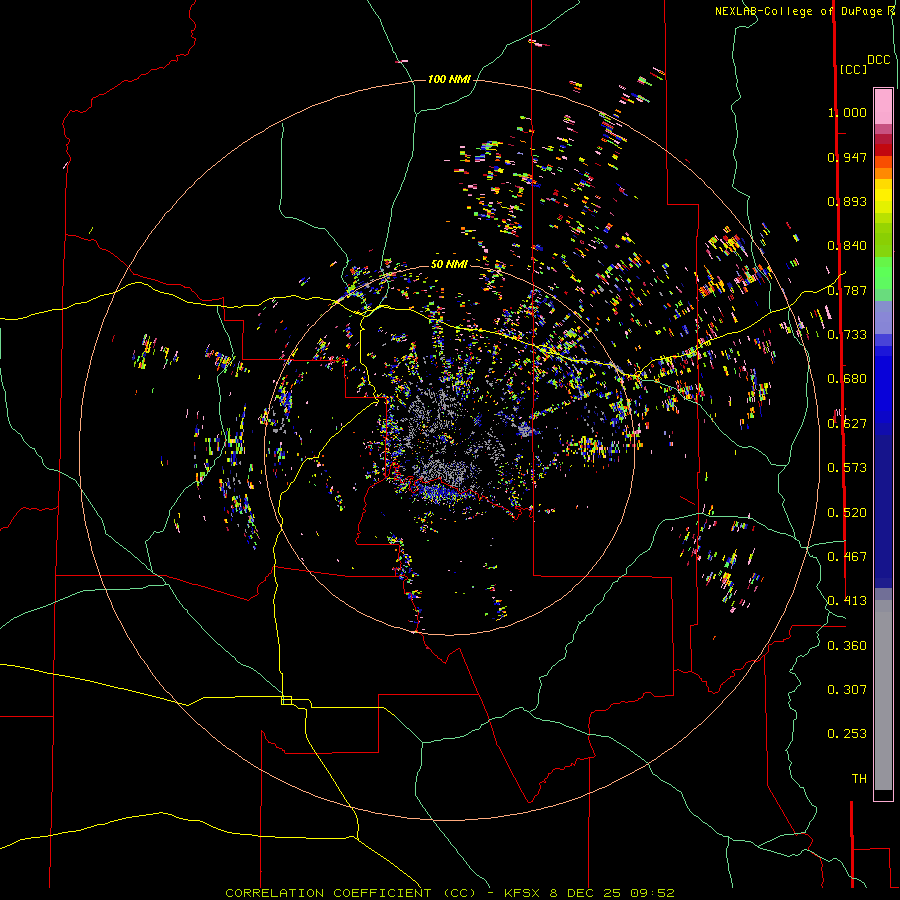Click the 0.627 scale value
This screenshot has height=900, width=900.
(x=847, y=424)
